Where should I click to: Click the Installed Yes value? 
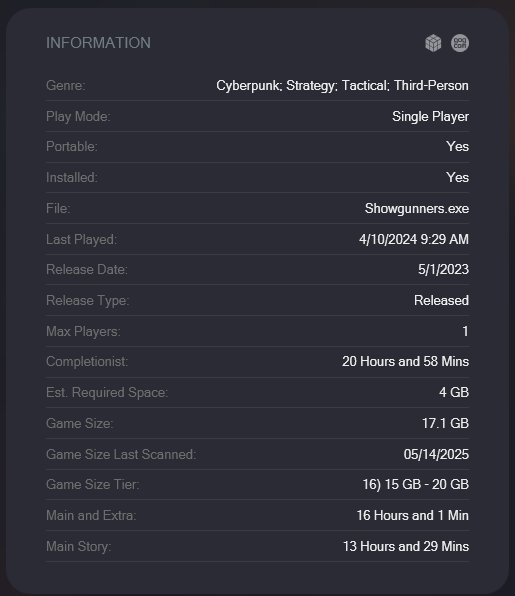pyautogui.click(x=458, y=178)
